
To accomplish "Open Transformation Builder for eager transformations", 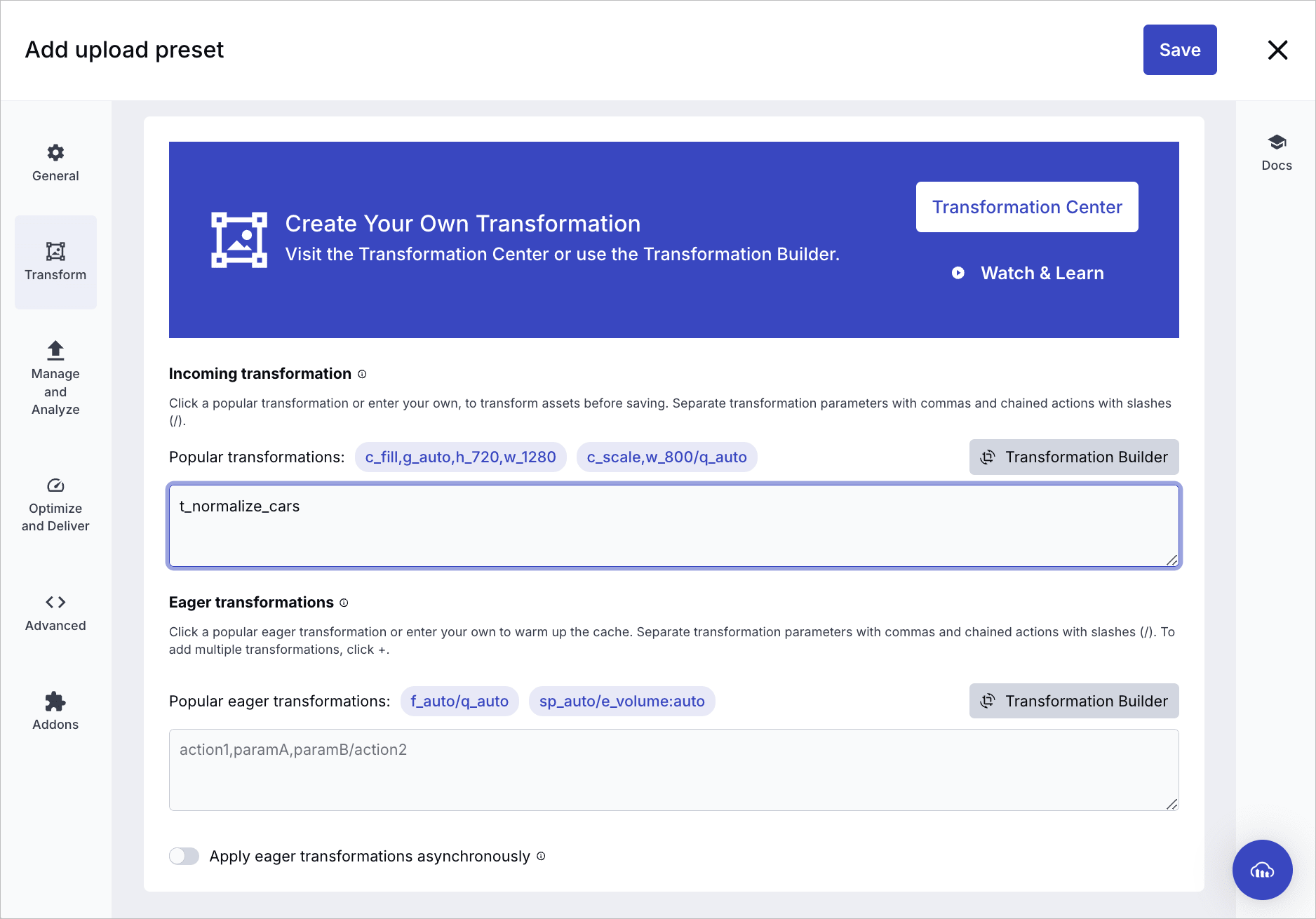I will (x=1073, y=701).
